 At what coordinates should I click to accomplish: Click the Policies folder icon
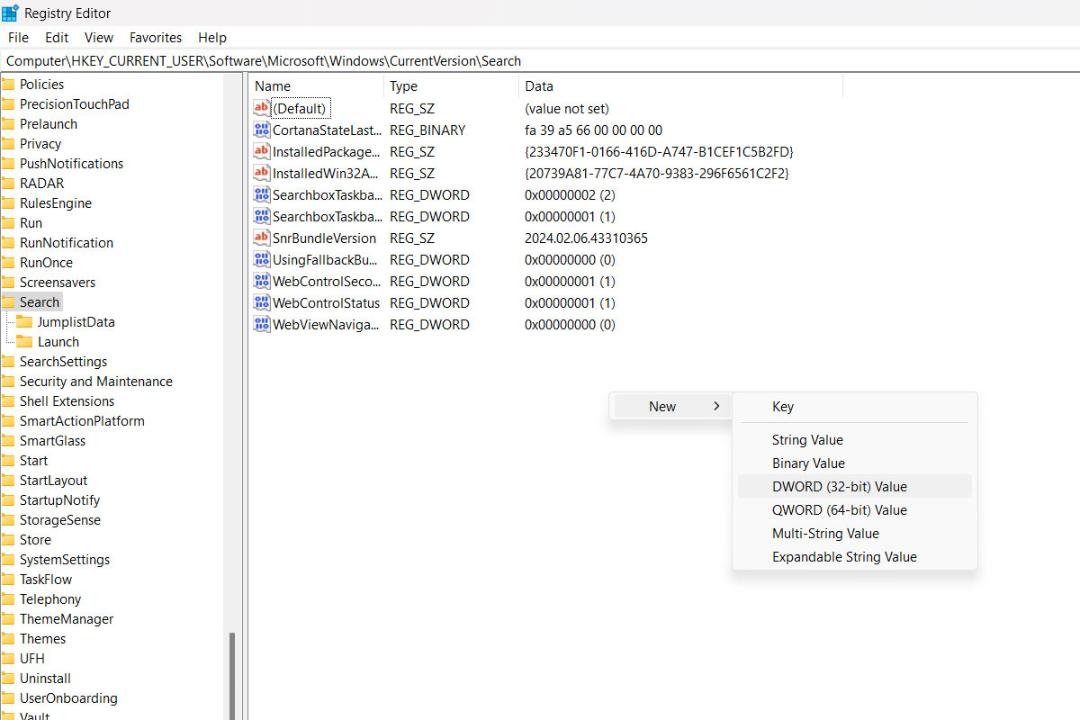coord(8,84)
